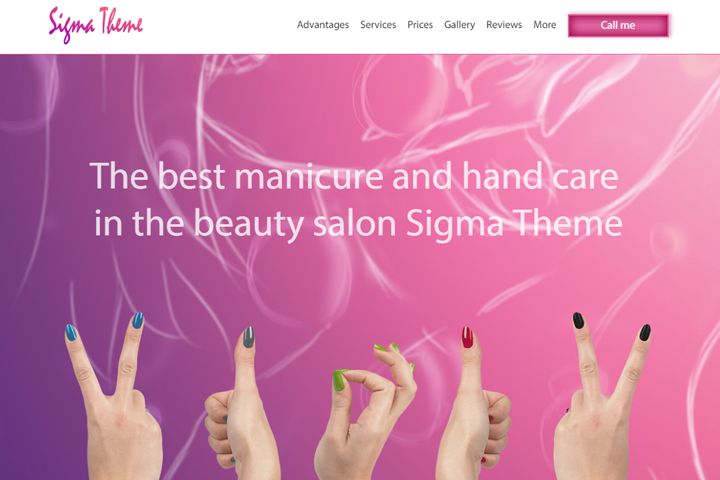720x480 pixels.
Task: Click the hero headline text
Action: [356, 199]
